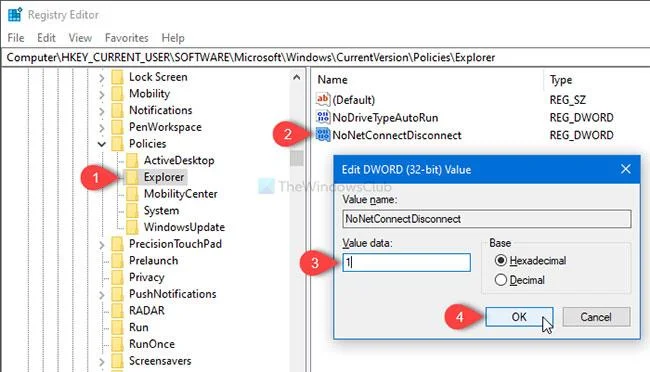Click the Value data input field
Viewport: 650px width, 372px height.
point(406,262)
